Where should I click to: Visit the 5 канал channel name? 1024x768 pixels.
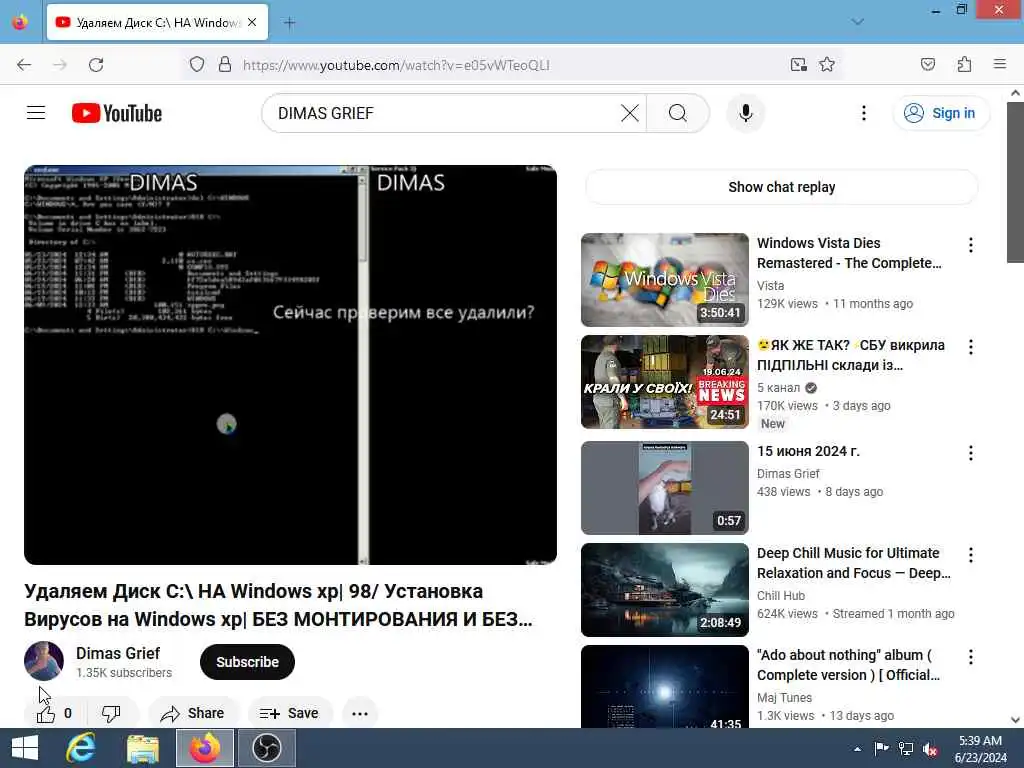click(x=778, y=387)
